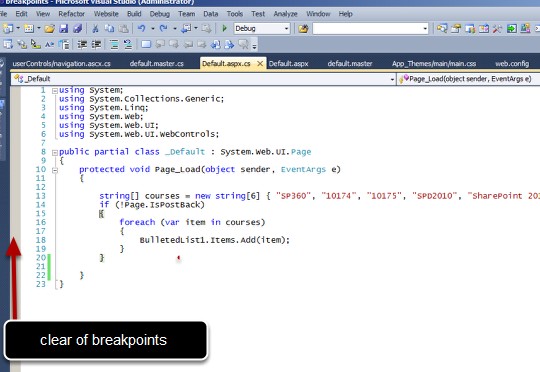540x372 pixels.
Task: Click the Undo arrow icon
Action: 142,28
